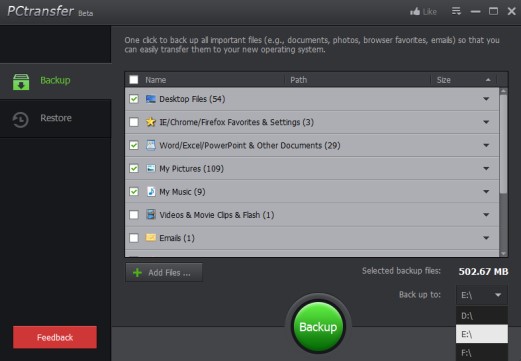Image resolution: width=521 pixels, height=361 pixels.
Task: Click the thumbs-up Like icon
Action: point(415,12)
